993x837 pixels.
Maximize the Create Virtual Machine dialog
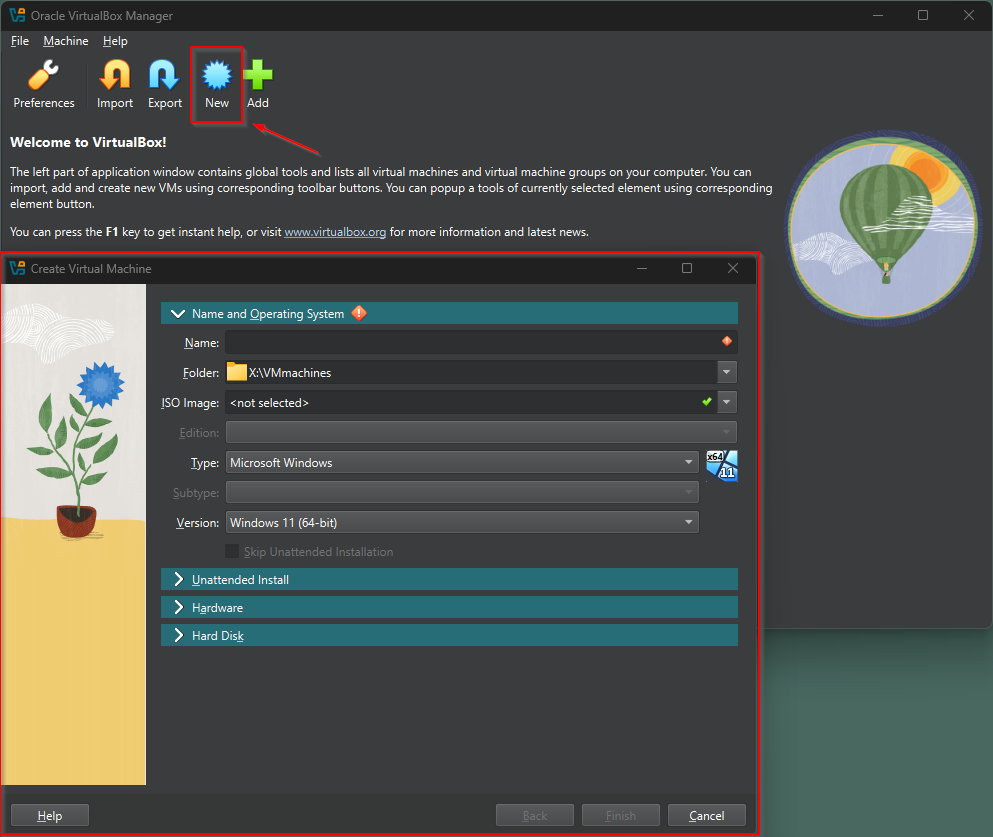click(x=686, y=268)
